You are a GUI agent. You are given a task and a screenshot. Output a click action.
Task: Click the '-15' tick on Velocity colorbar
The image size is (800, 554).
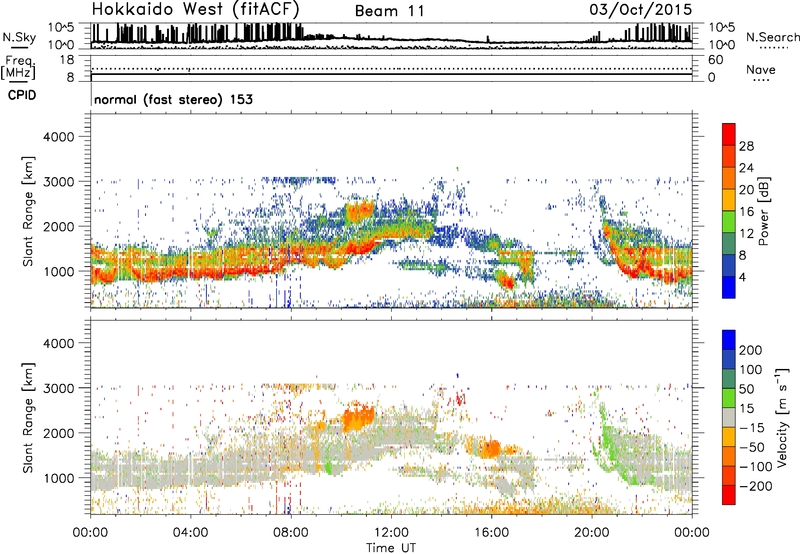[x=752, y=428]
